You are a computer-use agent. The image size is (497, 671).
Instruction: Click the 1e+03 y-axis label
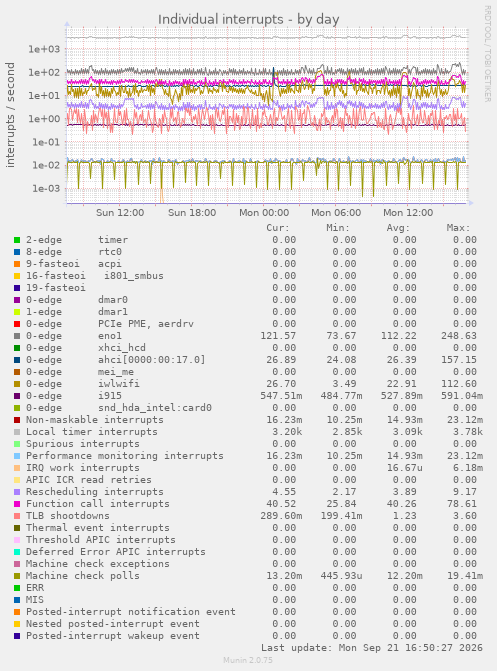coord(44,49)
